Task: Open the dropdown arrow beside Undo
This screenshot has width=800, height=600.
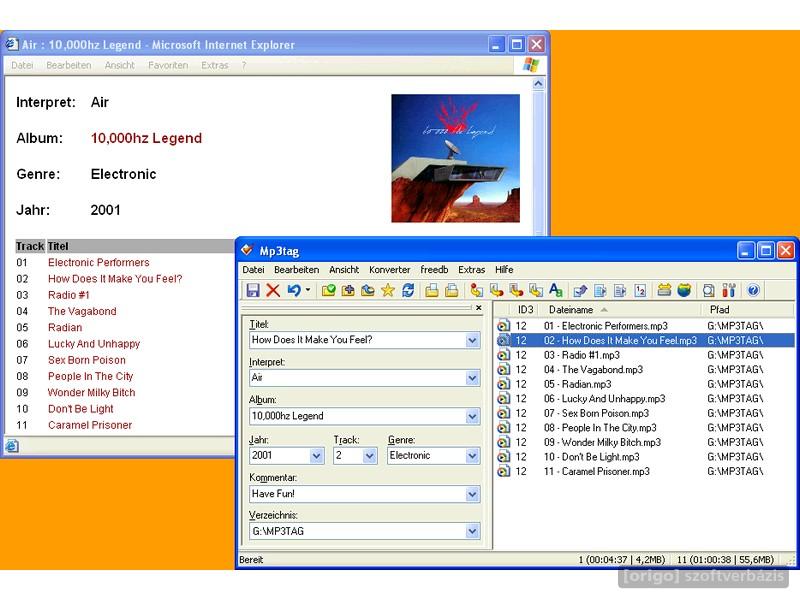Action: (308, 290)
